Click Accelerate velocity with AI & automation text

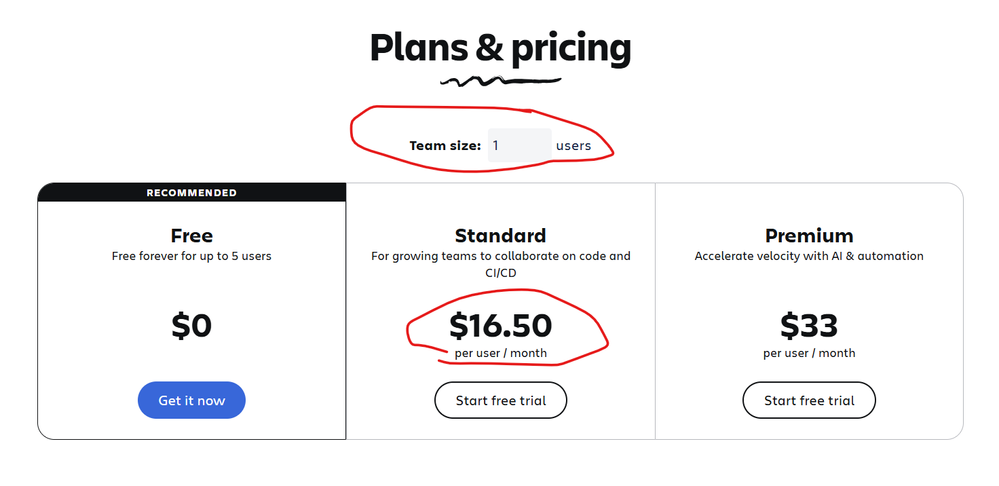tap(809, 256)
